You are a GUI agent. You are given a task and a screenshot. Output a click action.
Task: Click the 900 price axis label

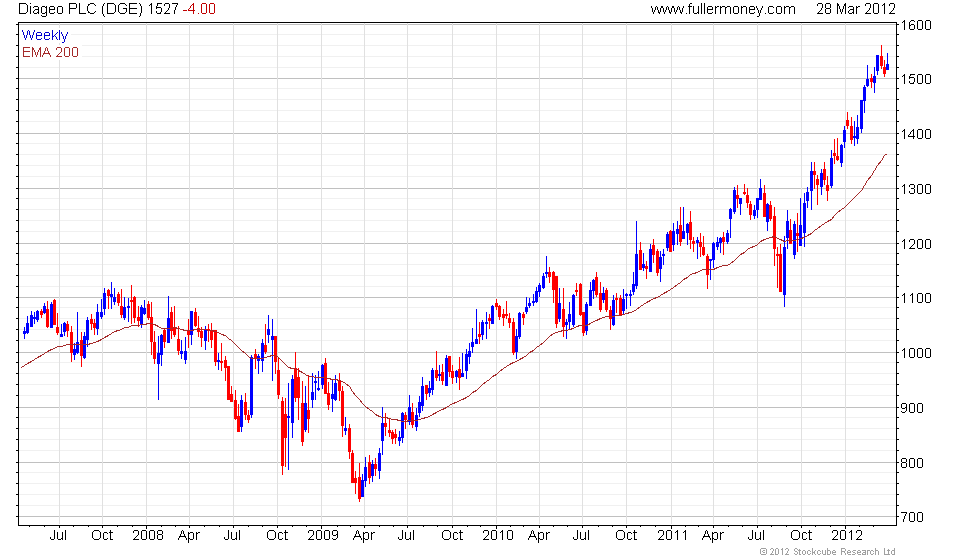click(x=912, y=408)
